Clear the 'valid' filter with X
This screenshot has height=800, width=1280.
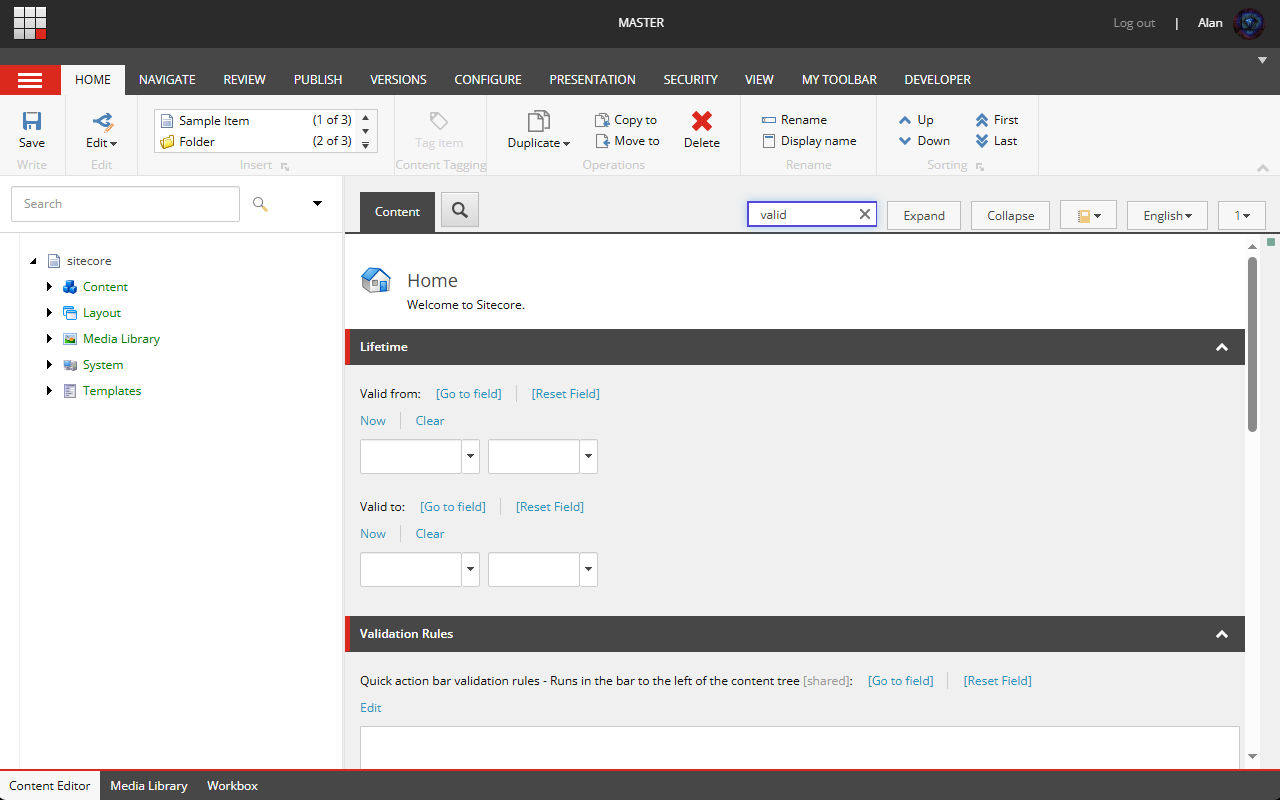pyautogui.click(x=865, y=214)
